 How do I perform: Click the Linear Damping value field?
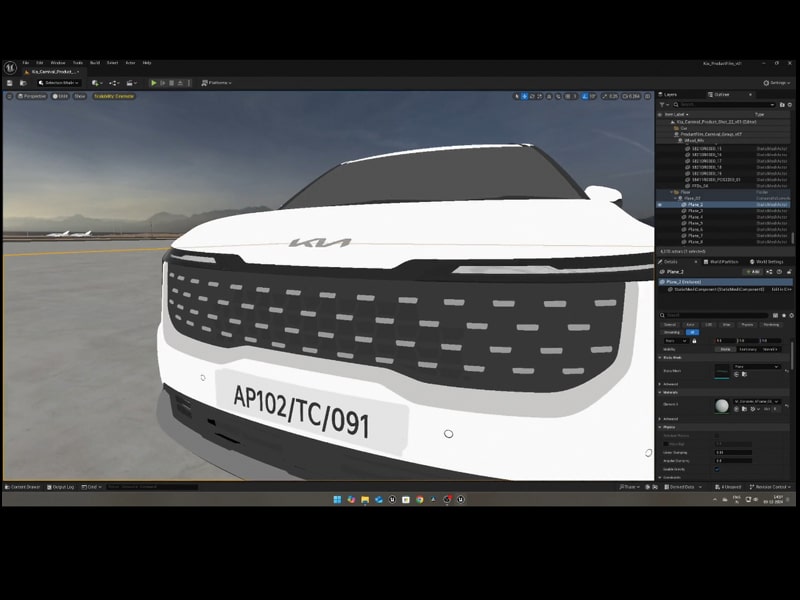732,451
